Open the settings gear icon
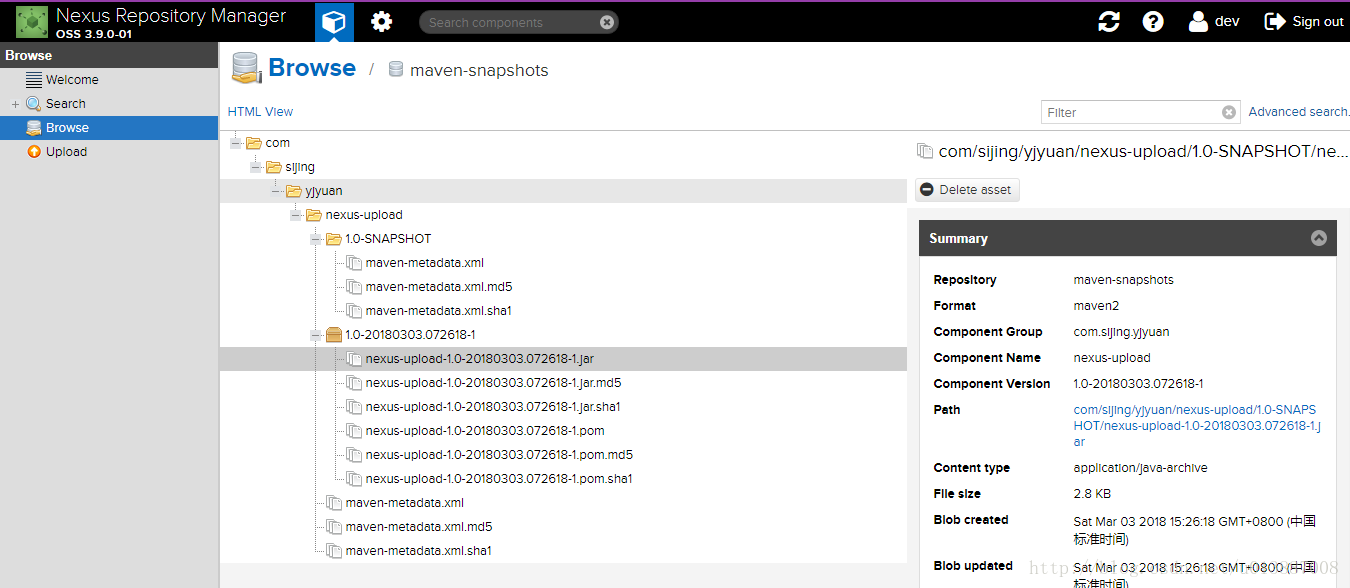The image size is (1350, 588). click(381, 21)
